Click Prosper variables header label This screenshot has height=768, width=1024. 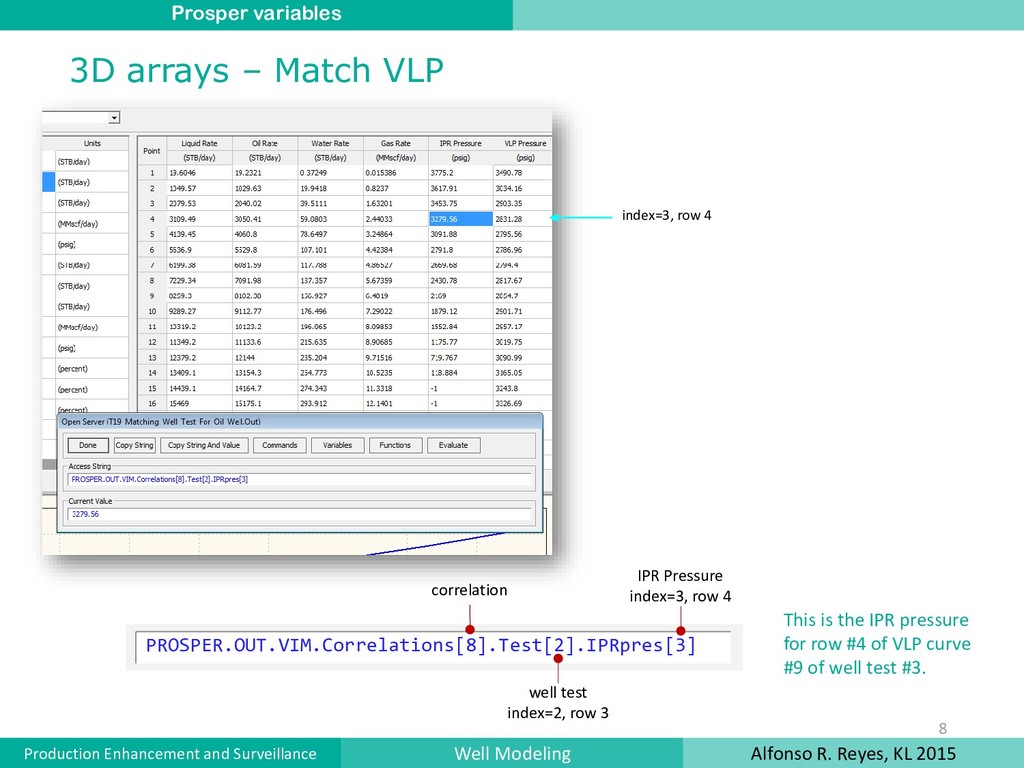pos(256,14)
